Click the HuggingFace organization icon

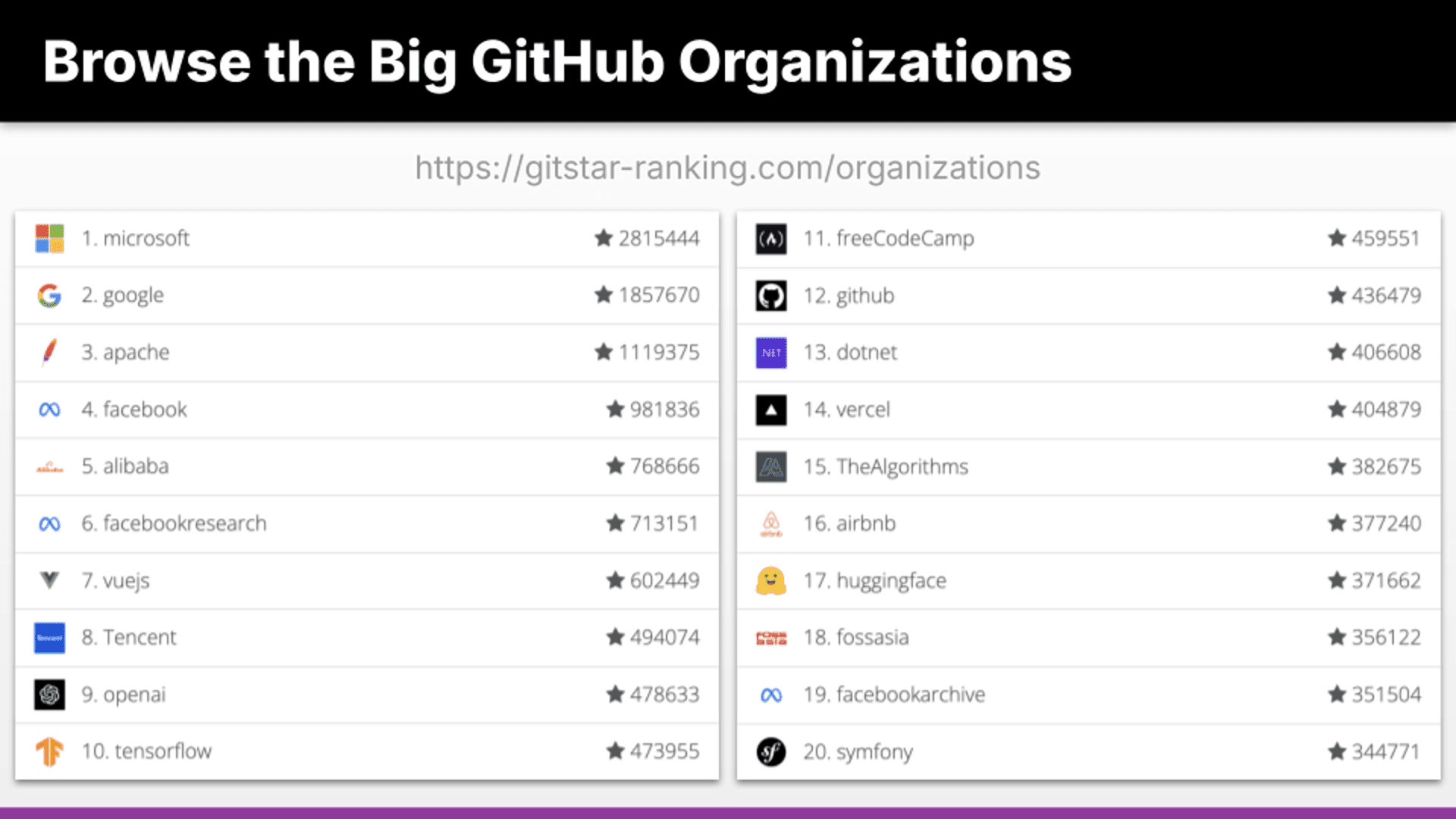coord(771,580)
